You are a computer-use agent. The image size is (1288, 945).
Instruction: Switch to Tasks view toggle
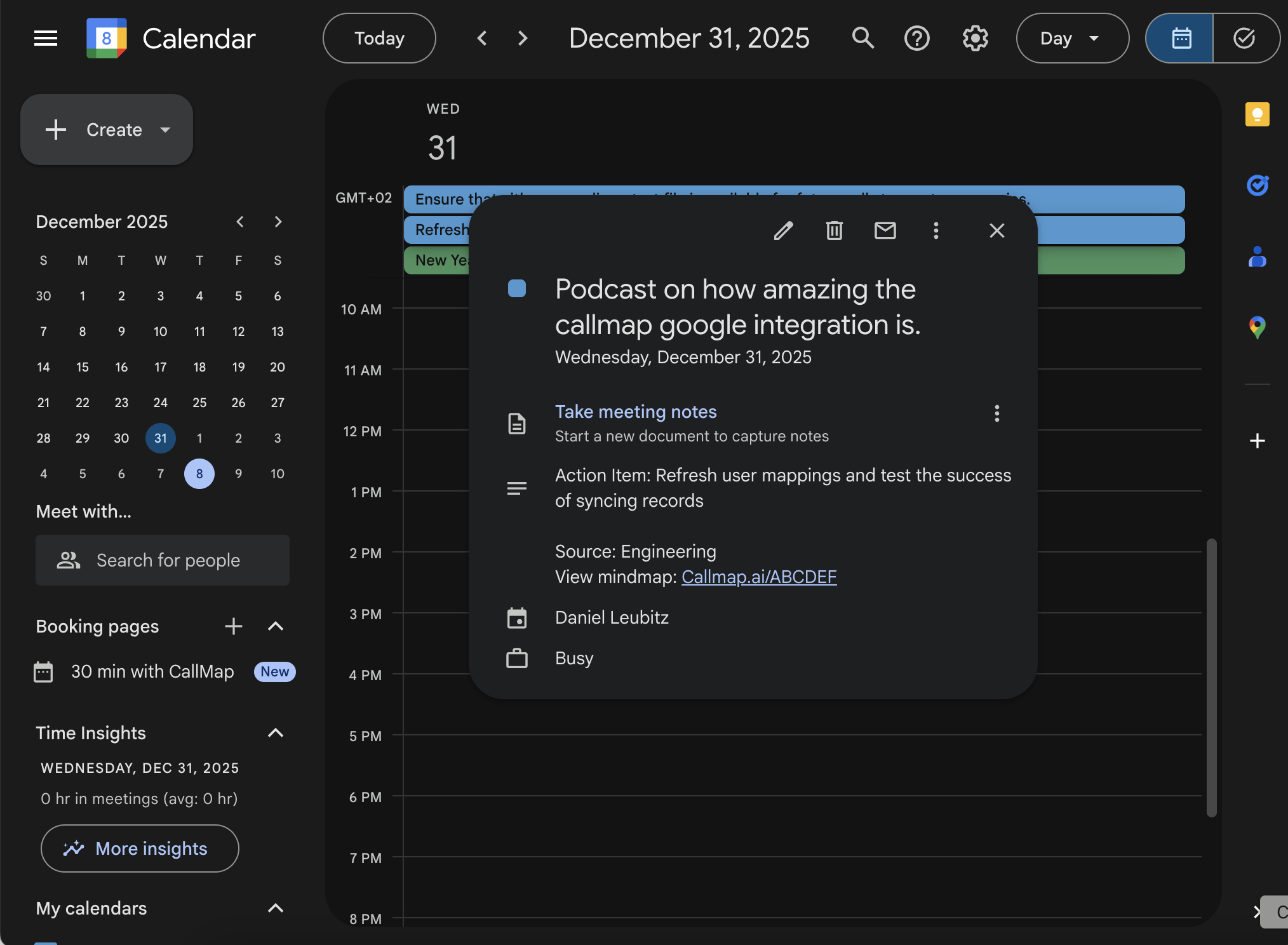pos(1245,38)
